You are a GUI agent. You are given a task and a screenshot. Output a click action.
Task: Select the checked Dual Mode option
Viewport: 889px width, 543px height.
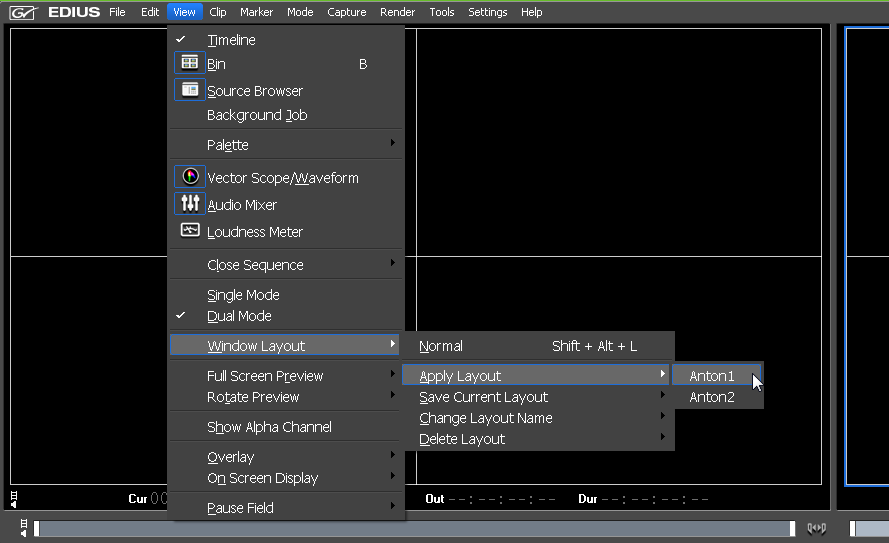(x=239, y=316)
